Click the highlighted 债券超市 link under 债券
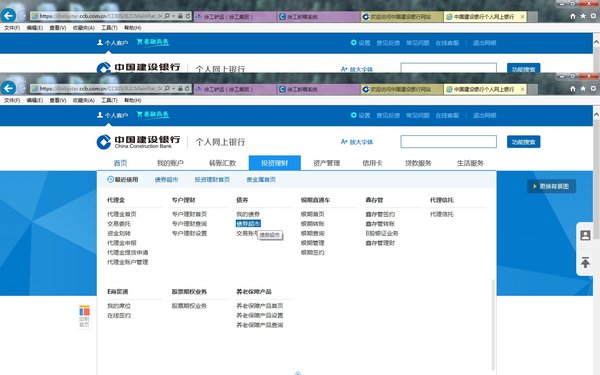The image size is (600, 375). click(248, 223)
